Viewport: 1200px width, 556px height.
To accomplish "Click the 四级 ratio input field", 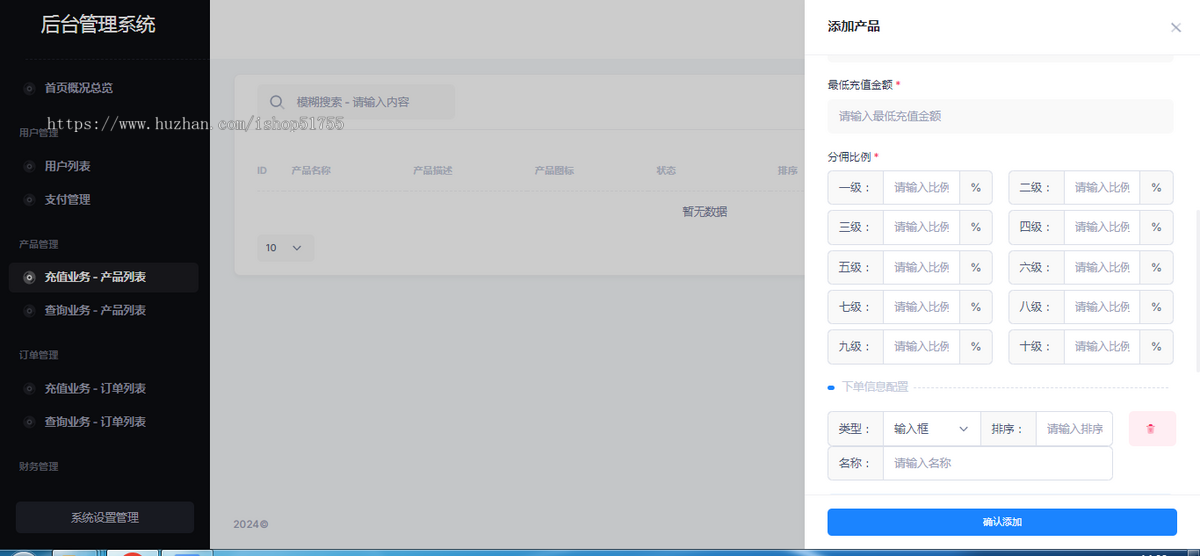I will tap(1102, 227).
